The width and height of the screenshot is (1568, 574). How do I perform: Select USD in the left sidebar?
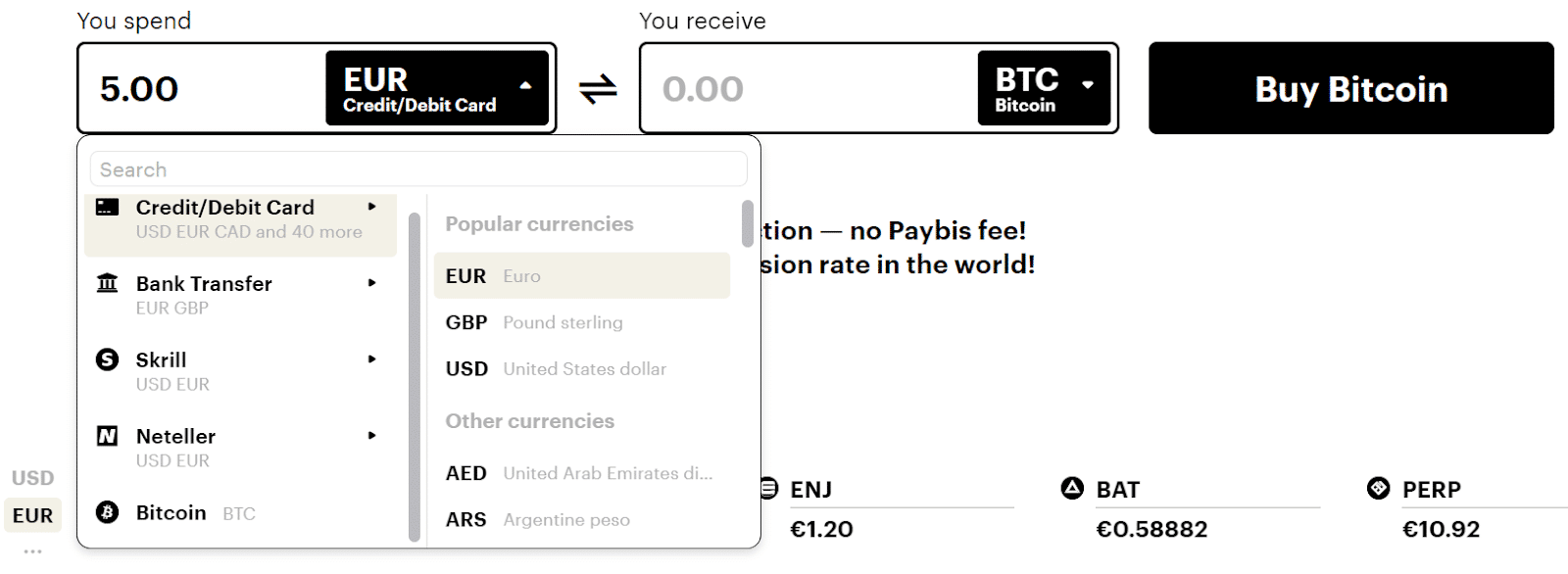(32, 478)
